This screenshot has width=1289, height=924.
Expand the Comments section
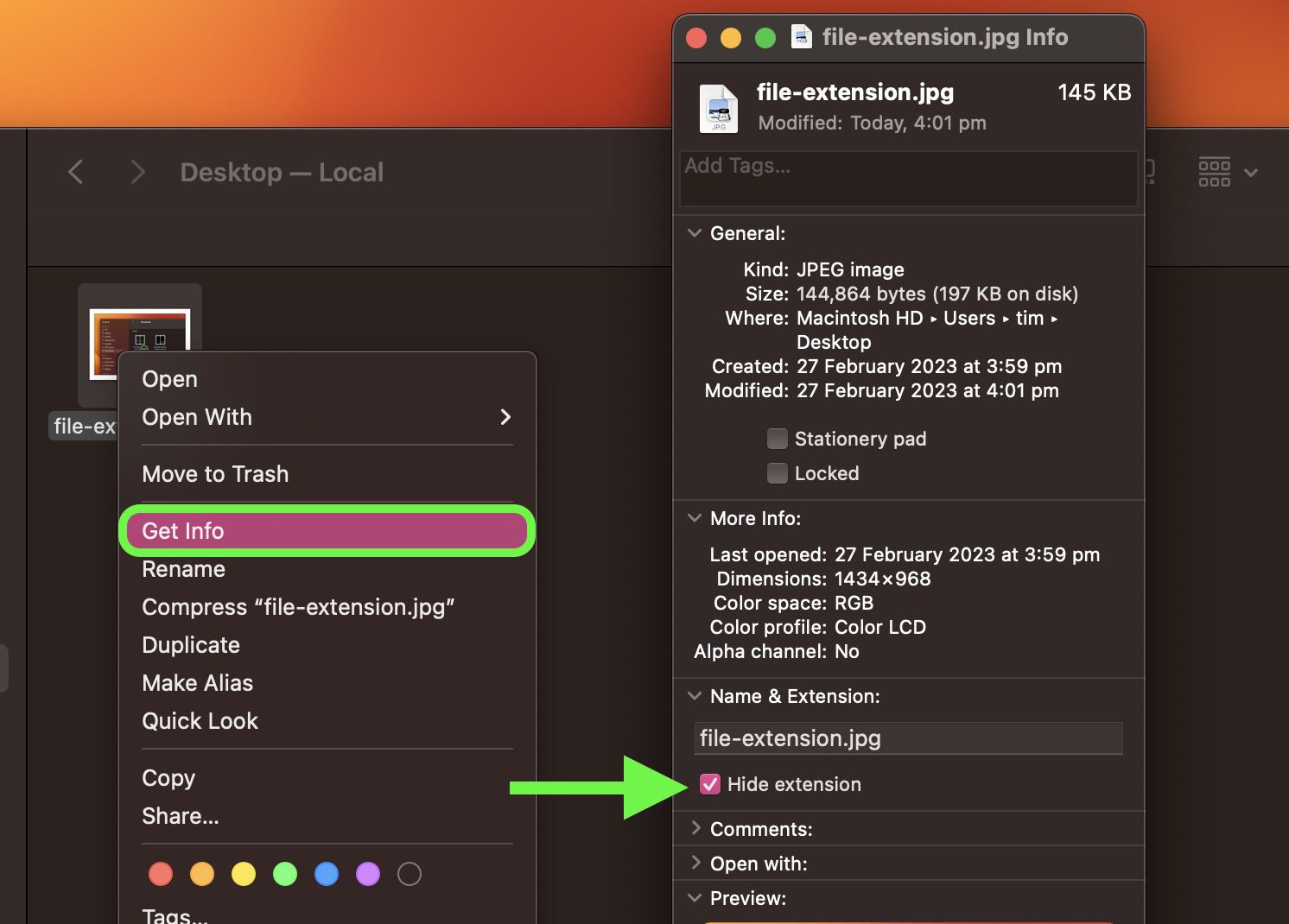coord(696,828)
